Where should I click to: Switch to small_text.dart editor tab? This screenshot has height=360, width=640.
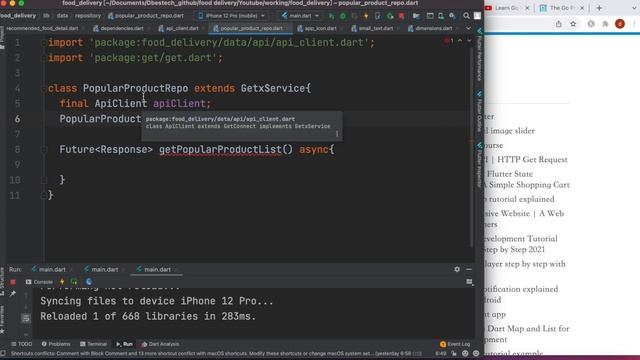(373, 29)
